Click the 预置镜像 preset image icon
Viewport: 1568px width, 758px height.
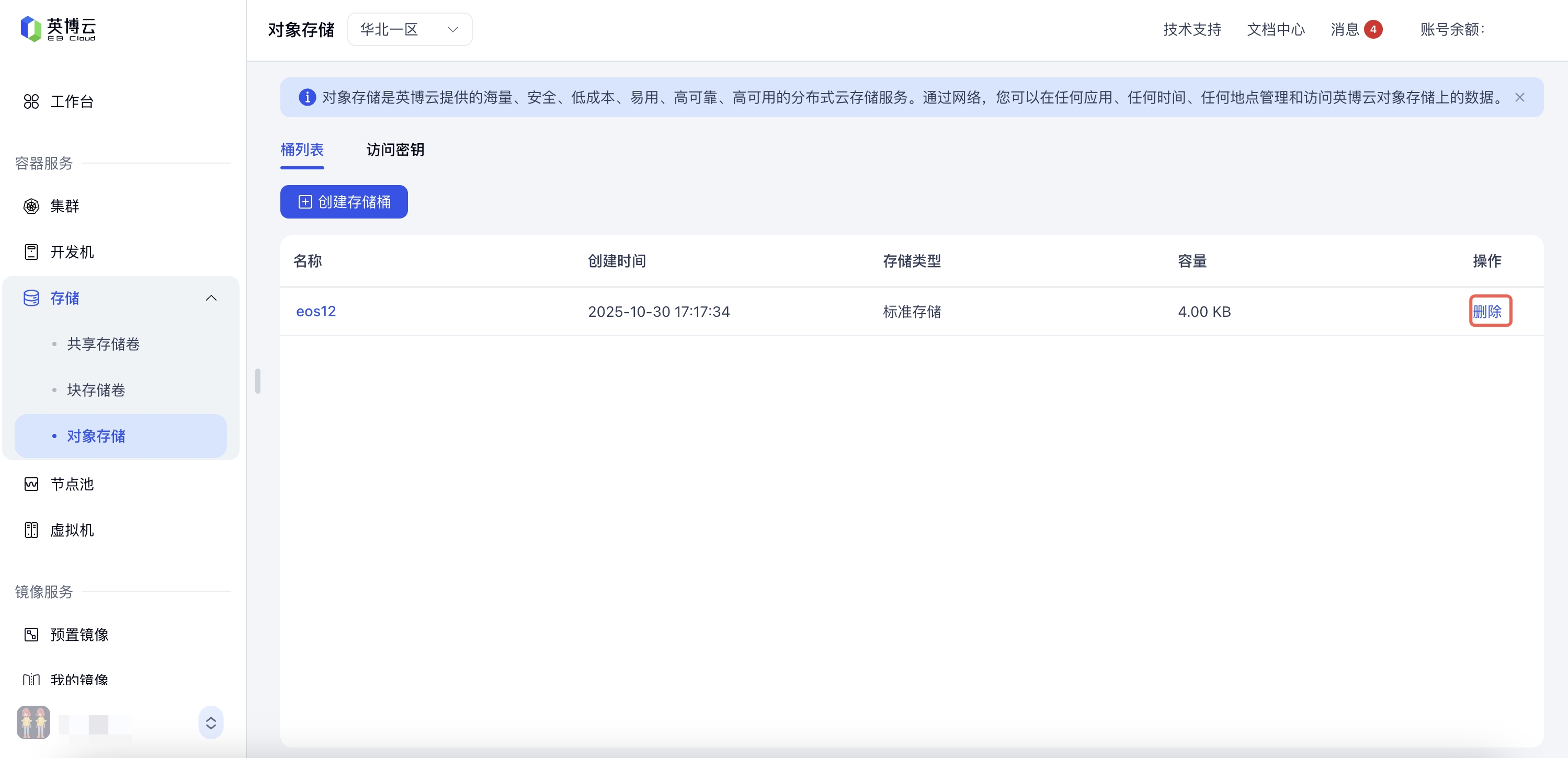pos(31,635)
